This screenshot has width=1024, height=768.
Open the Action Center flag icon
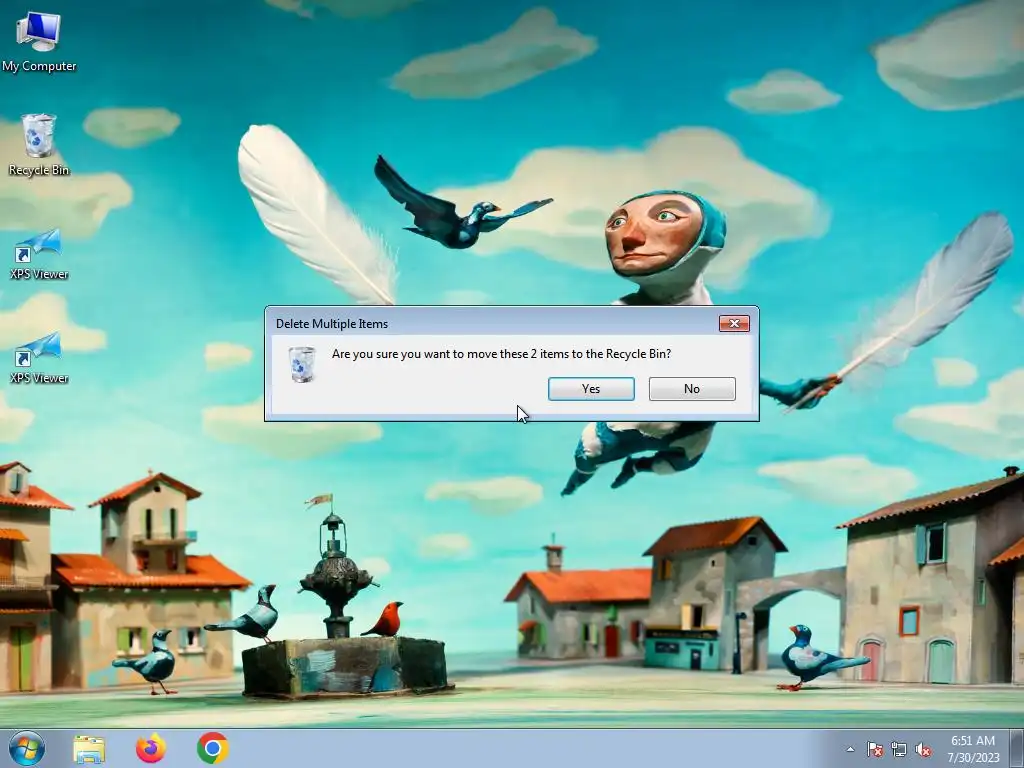(874, 749)
